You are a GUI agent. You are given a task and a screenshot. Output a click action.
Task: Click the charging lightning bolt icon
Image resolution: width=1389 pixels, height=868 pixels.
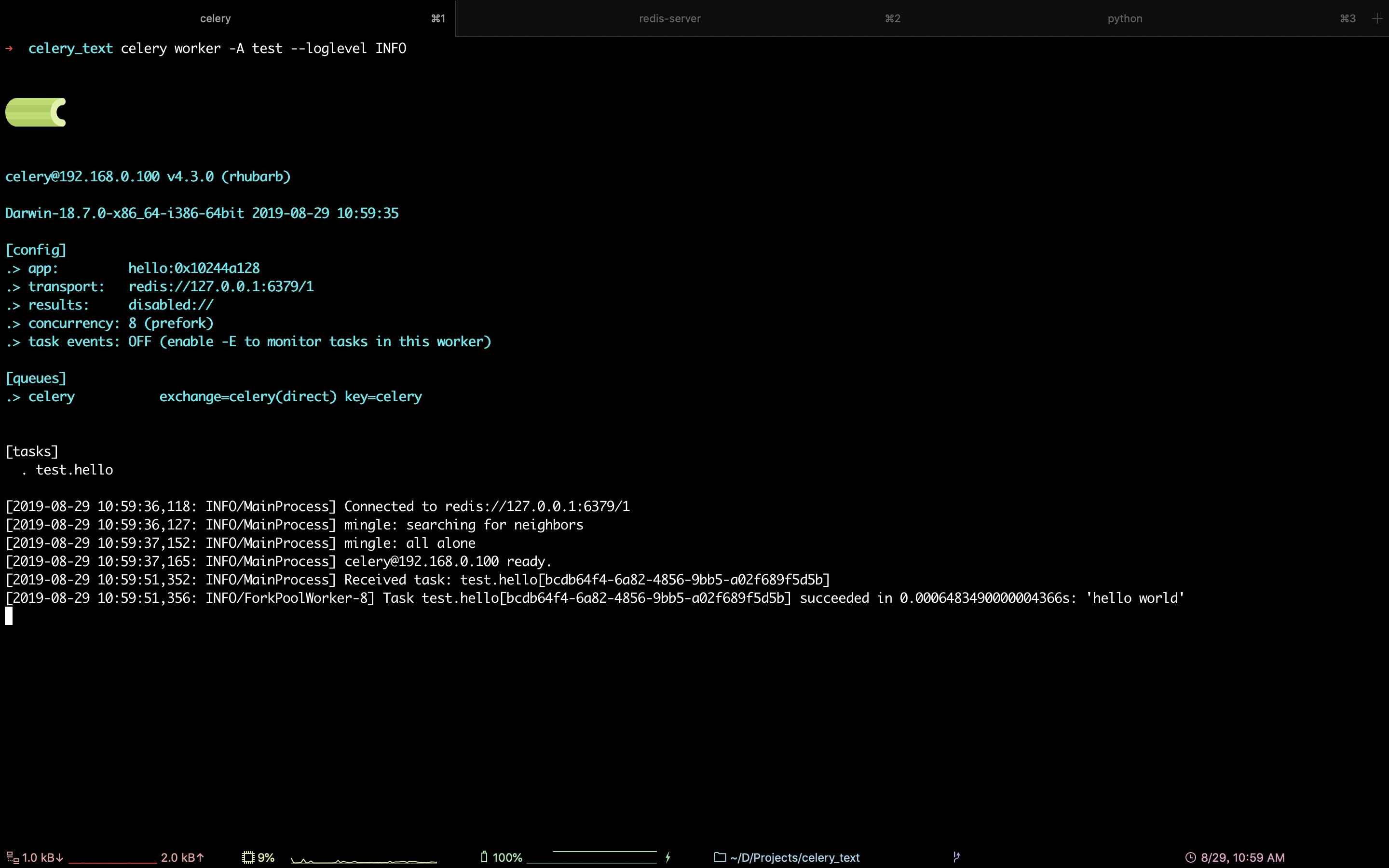(x=668, y=858)
